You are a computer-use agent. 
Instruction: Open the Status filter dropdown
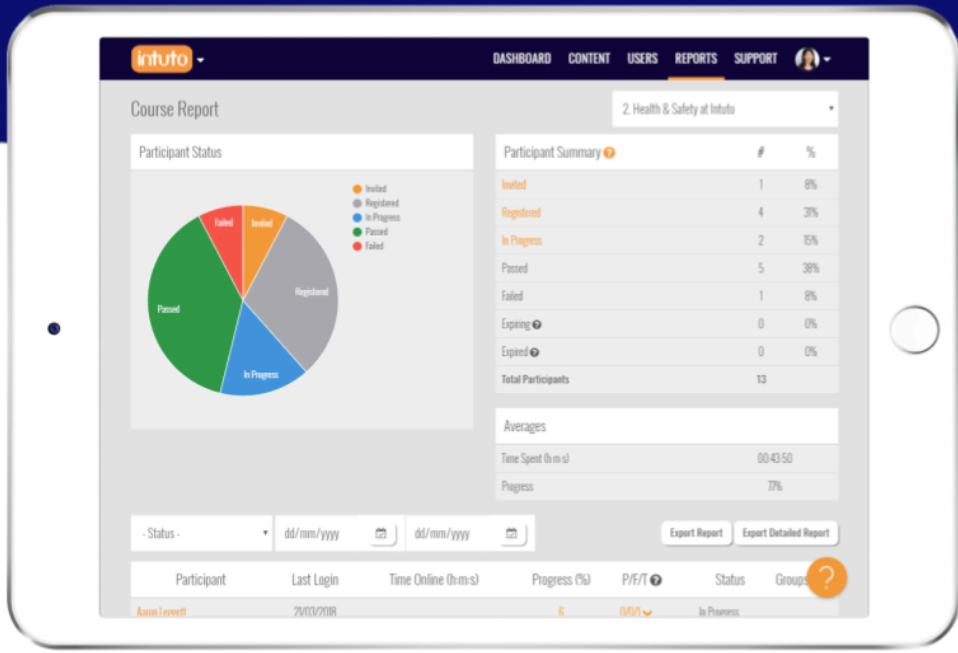pyautogui.click(x=201, y=533)
